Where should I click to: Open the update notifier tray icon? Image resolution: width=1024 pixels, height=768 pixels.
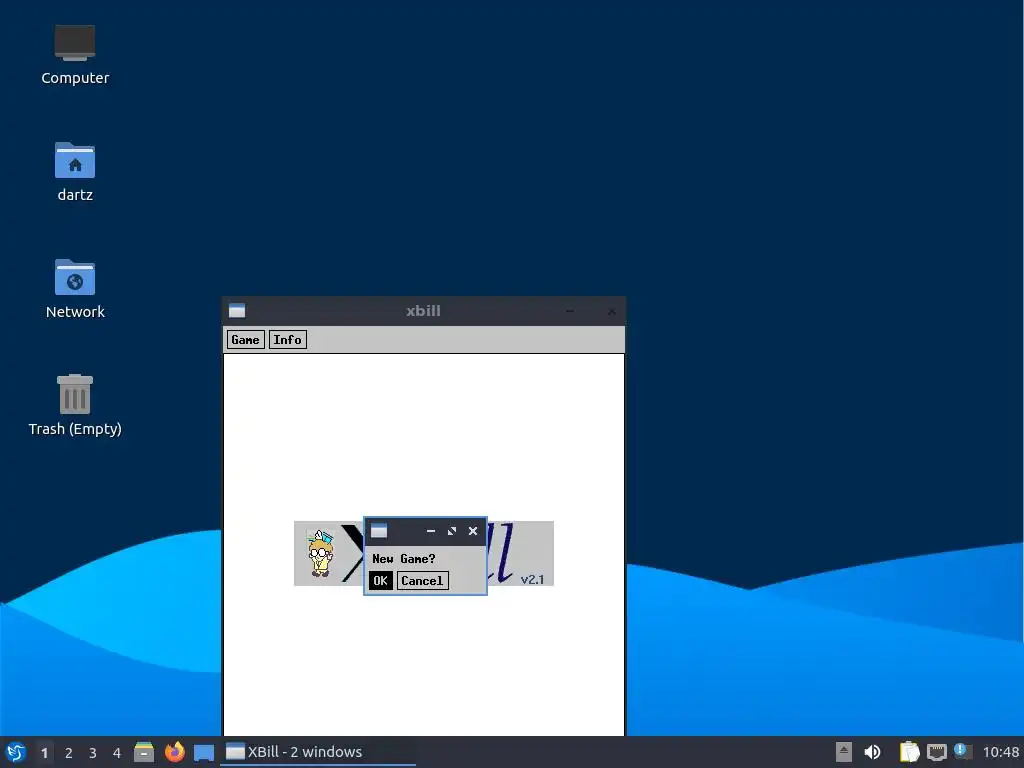pyautogui.click(x=963, y=751)
